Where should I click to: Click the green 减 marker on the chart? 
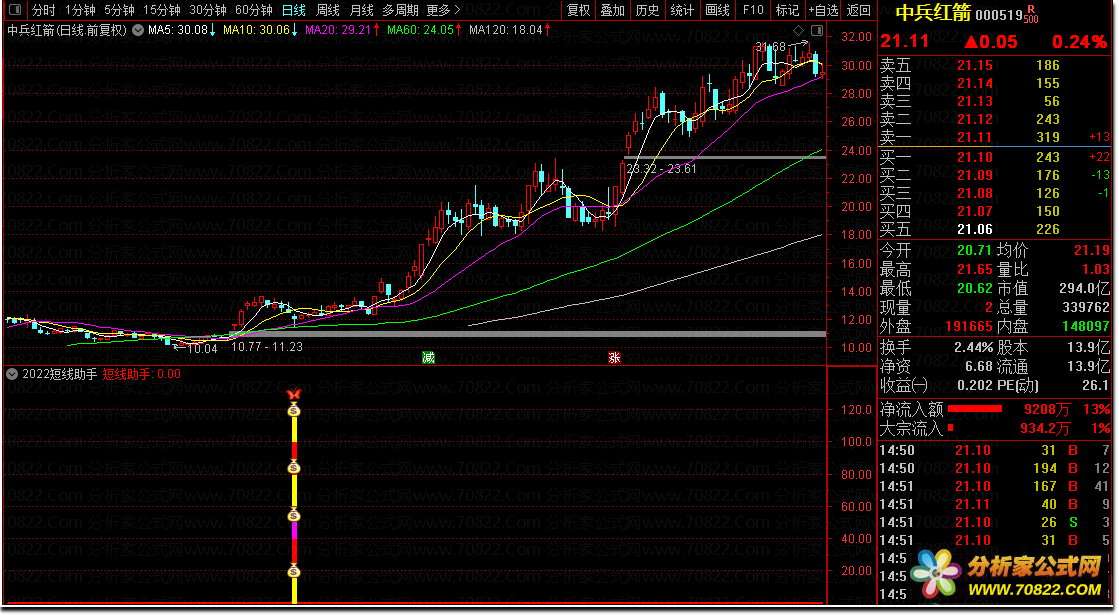click(428, 357)
